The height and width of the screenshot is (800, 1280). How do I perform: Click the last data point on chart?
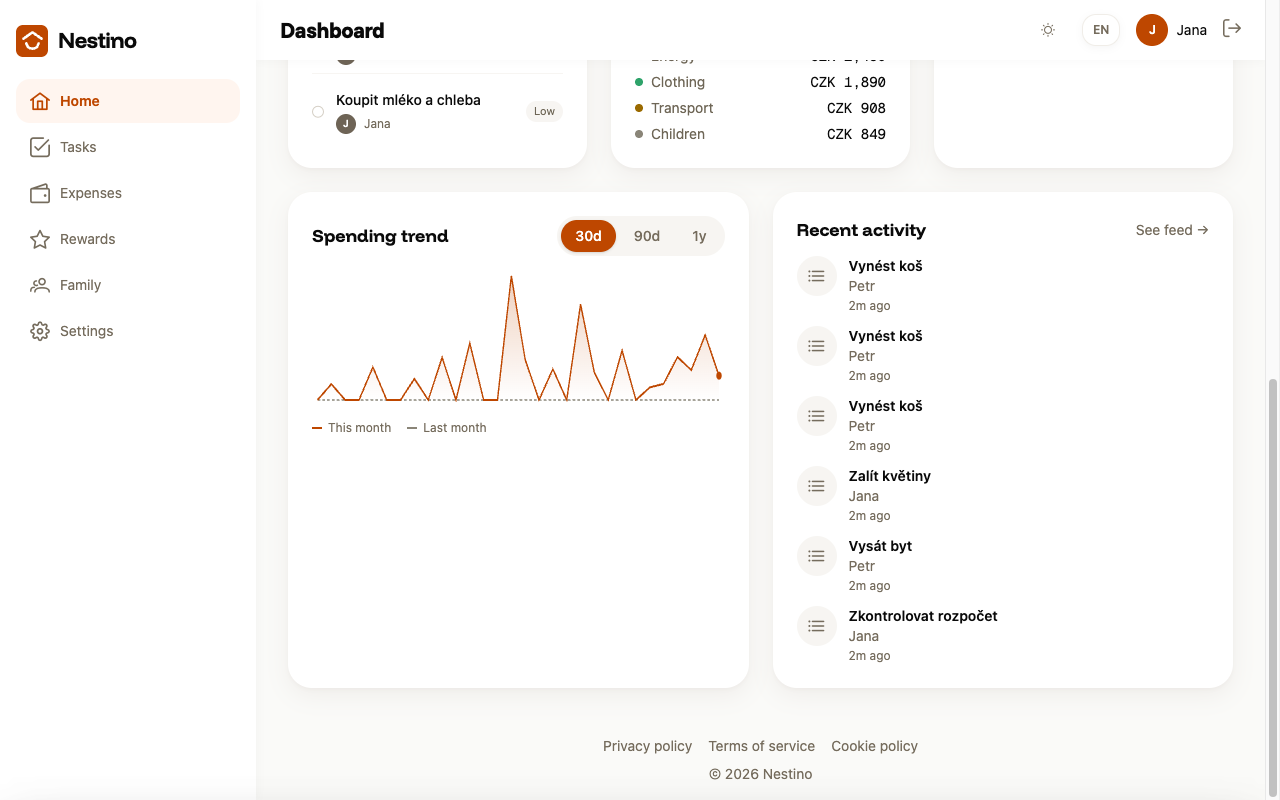coord(719,376)
